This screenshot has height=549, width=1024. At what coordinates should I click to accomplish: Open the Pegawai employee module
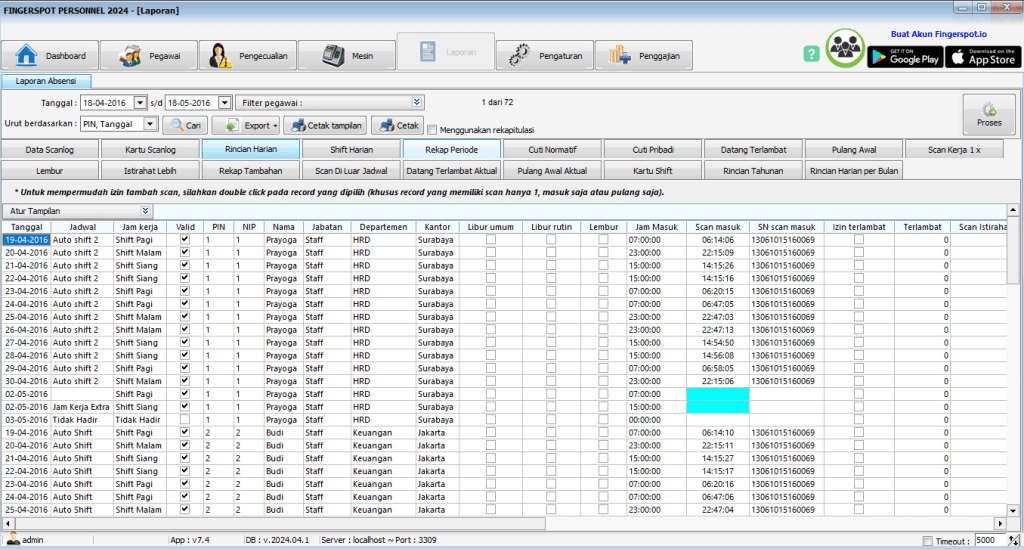(x=148, y=56)
